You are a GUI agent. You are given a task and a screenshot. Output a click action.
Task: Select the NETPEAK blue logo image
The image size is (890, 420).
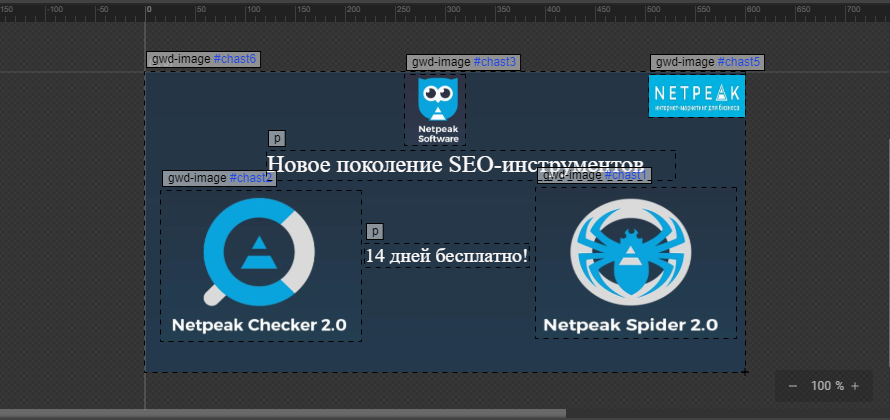pos(697,96)
